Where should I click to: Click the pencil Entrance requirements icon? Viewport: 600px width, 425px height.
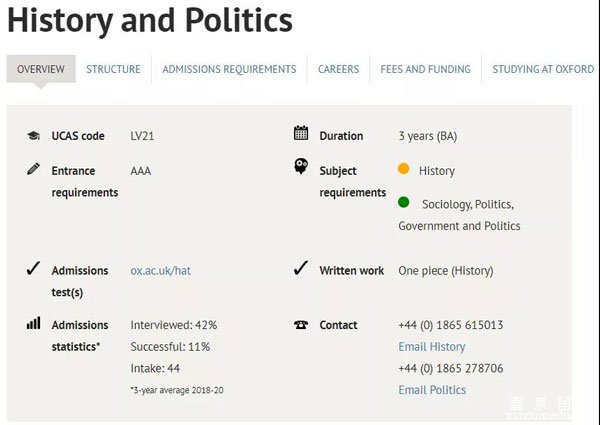click(x=33, y=169)
